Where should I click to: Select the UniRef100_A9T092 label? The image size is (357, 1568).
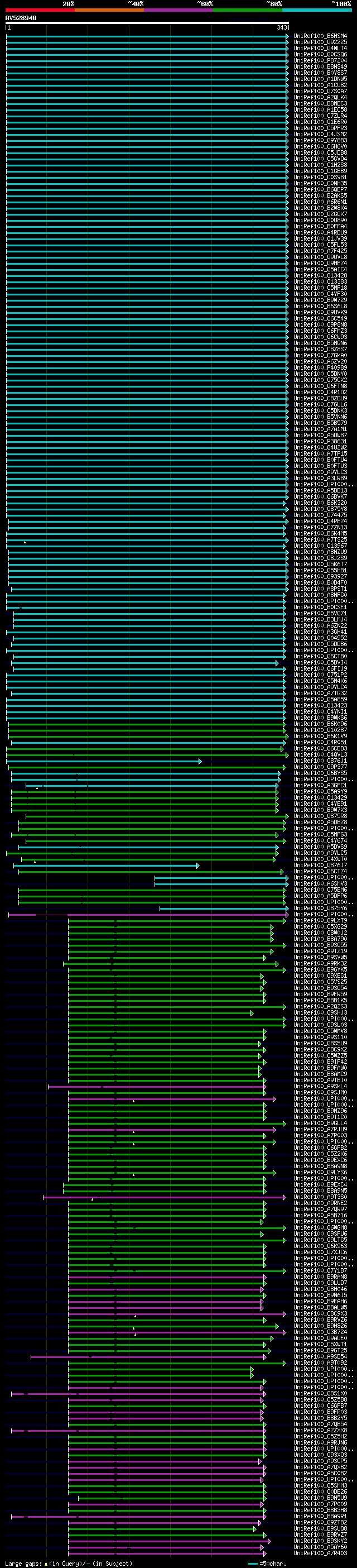[x=320, y=1363]
